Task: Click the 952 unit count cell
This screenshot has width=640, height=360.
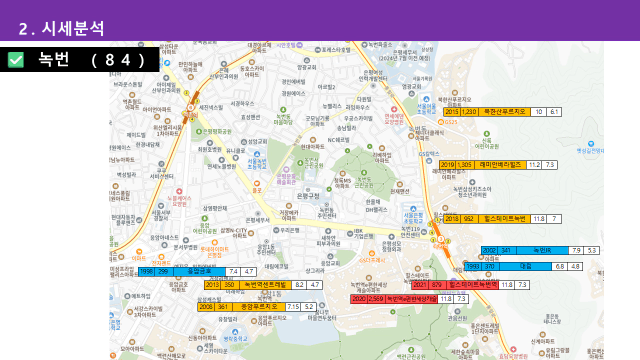Action: [469, 219]
